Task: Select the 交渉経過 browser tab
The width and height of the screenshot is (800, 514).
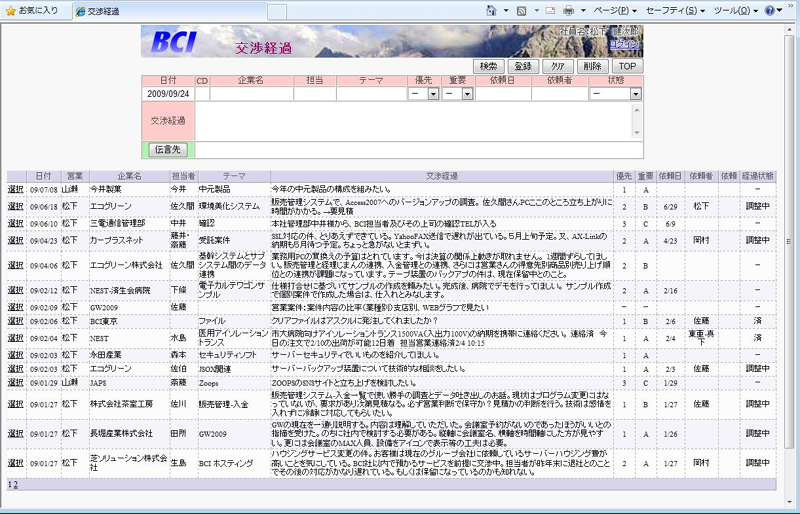Action: (x=169, y=11)
